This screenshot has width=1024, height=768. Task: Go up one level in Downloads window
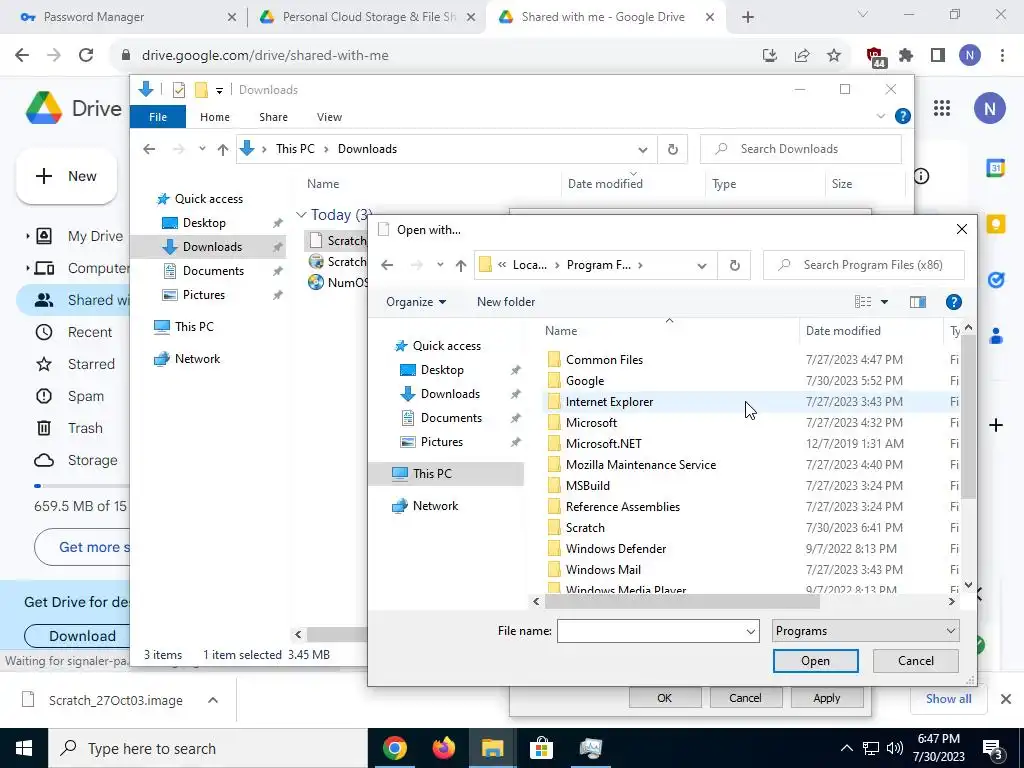coord(223,149)
